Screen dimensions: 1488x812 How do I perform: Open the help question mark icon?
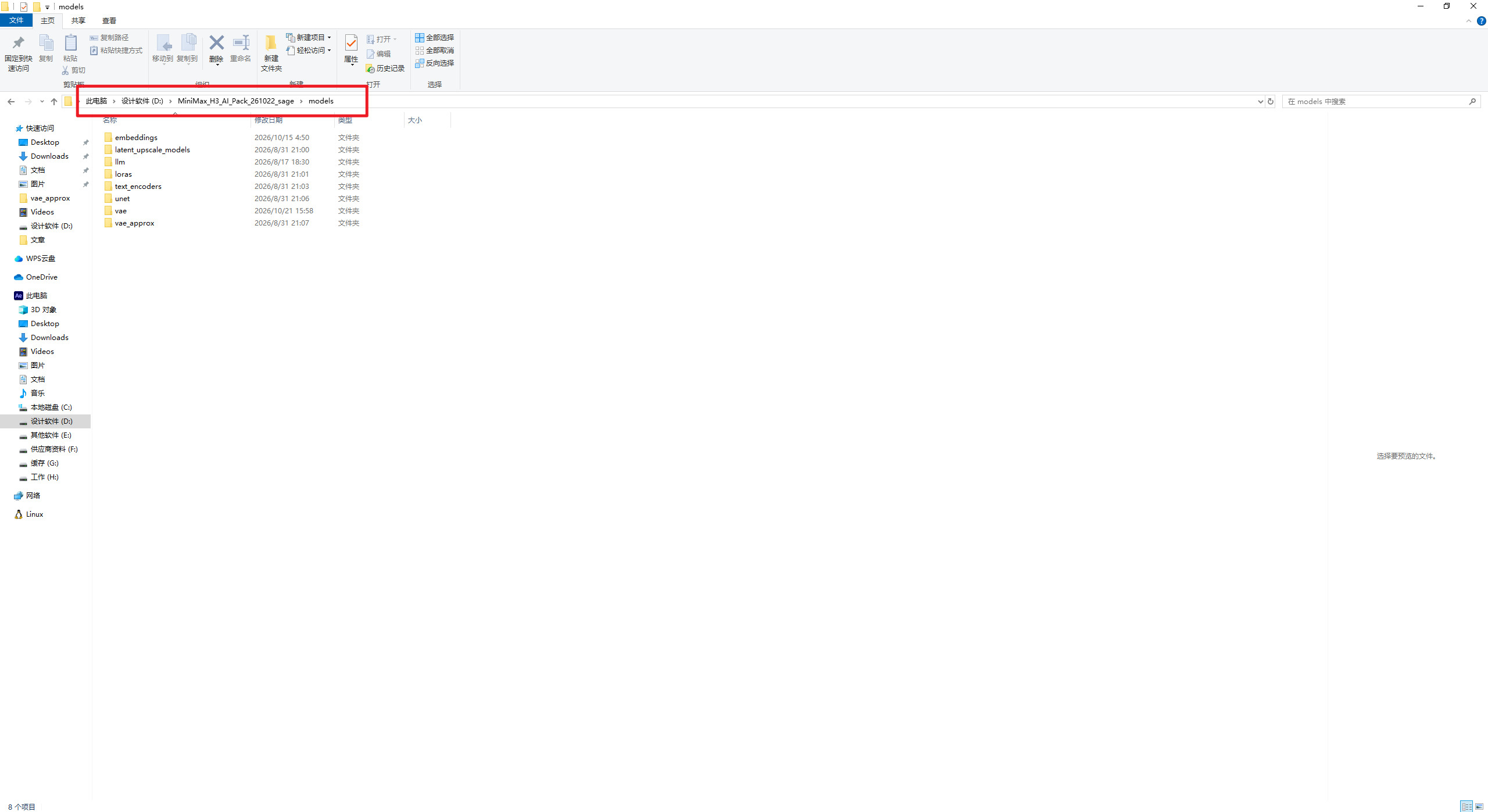(x=1481, y=21)
